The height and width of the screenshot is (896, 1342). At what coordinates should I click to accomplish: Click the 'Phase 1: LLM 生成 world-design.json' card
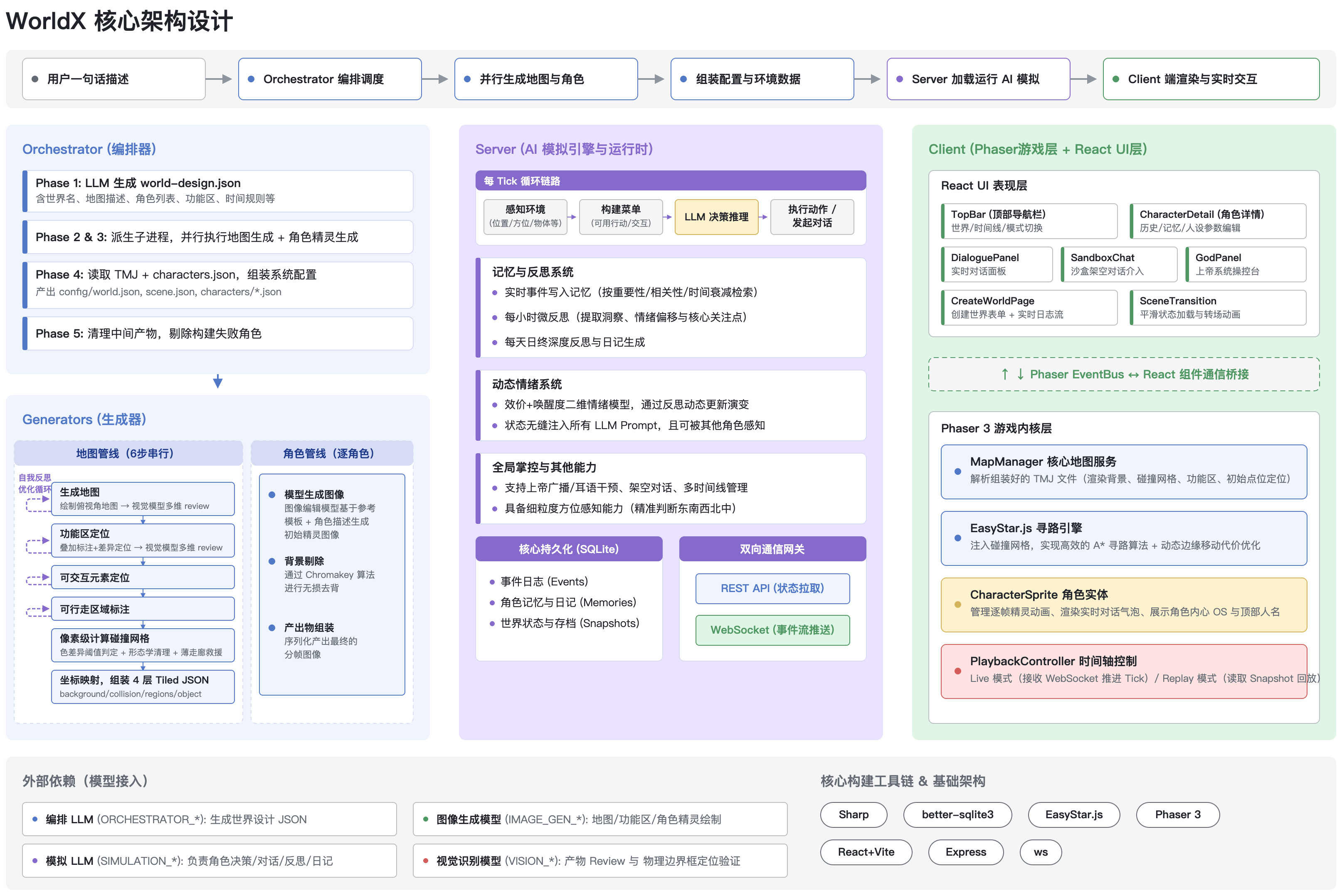(218, 191)
